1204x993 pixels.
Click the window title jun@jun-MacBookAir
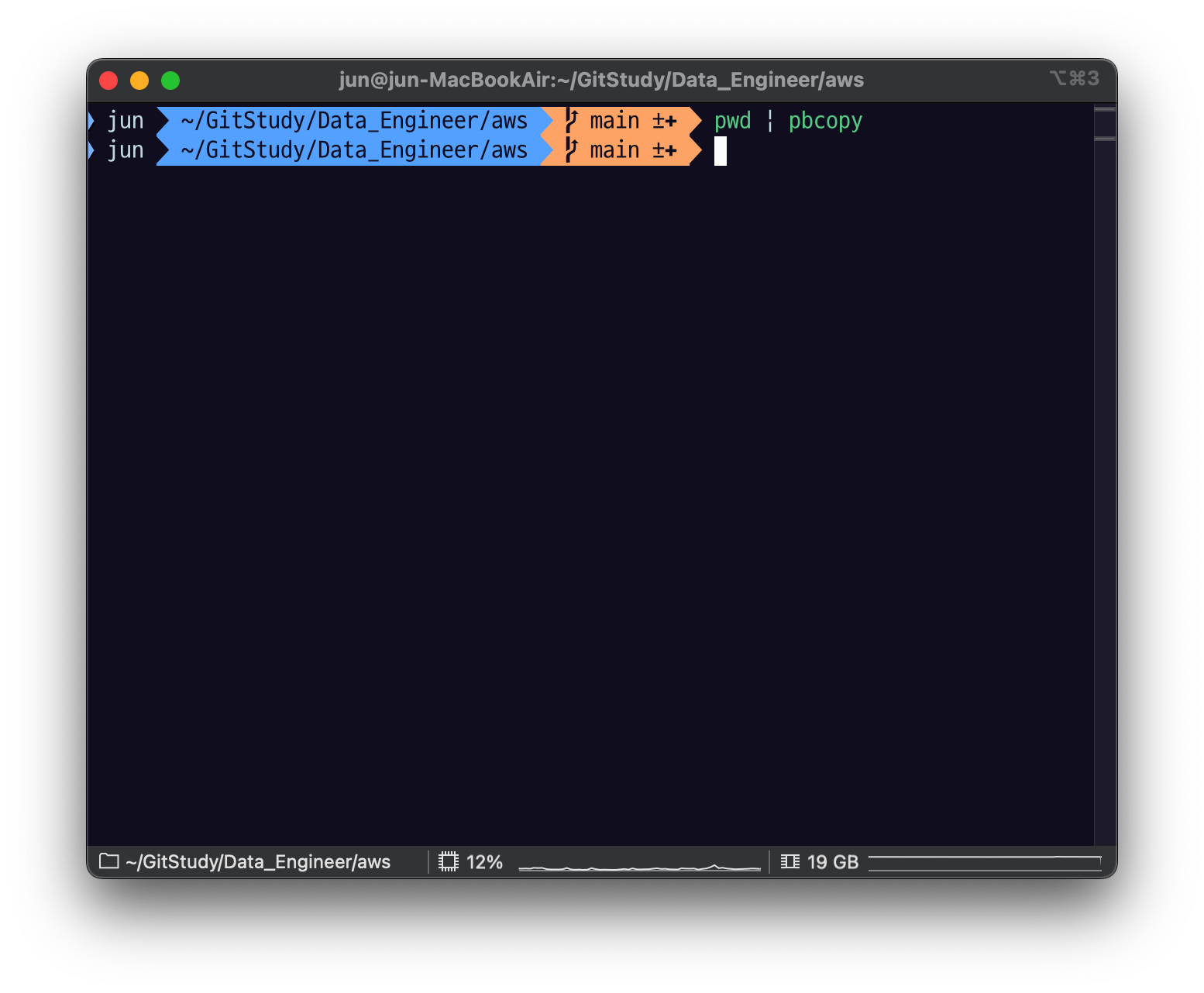pos(601,80)
